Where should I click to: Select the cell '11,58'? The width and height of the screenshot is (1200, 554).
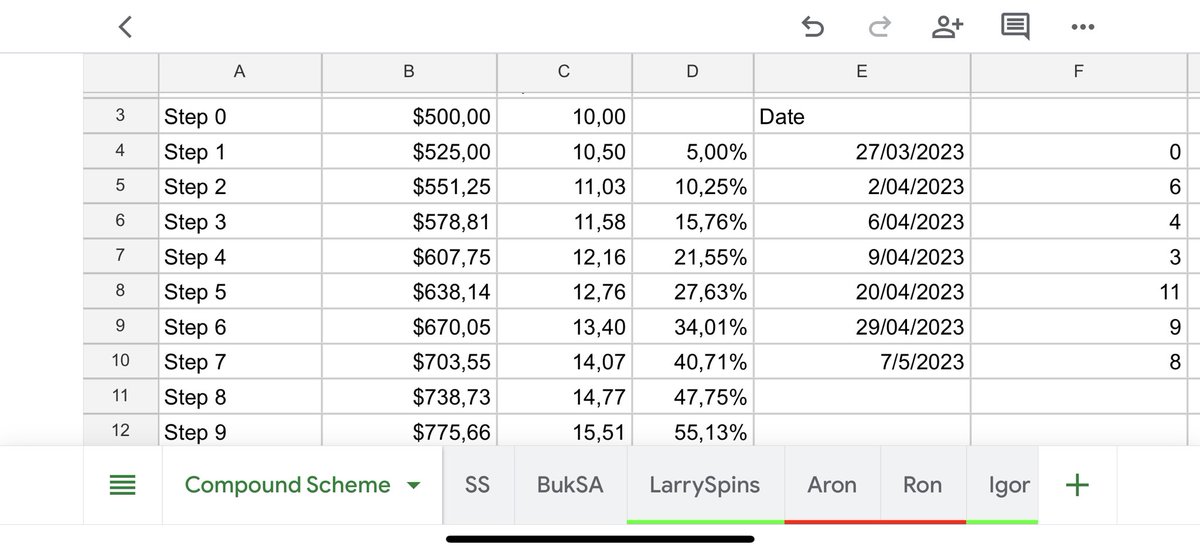(564, 221)
